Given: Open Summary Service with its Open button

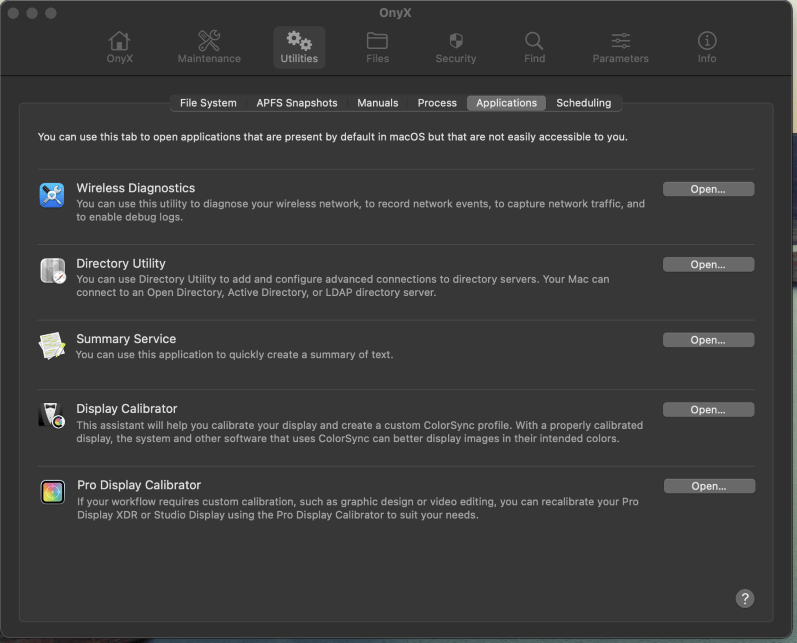Looking at the screenshot, I should [x=708, y=340].
